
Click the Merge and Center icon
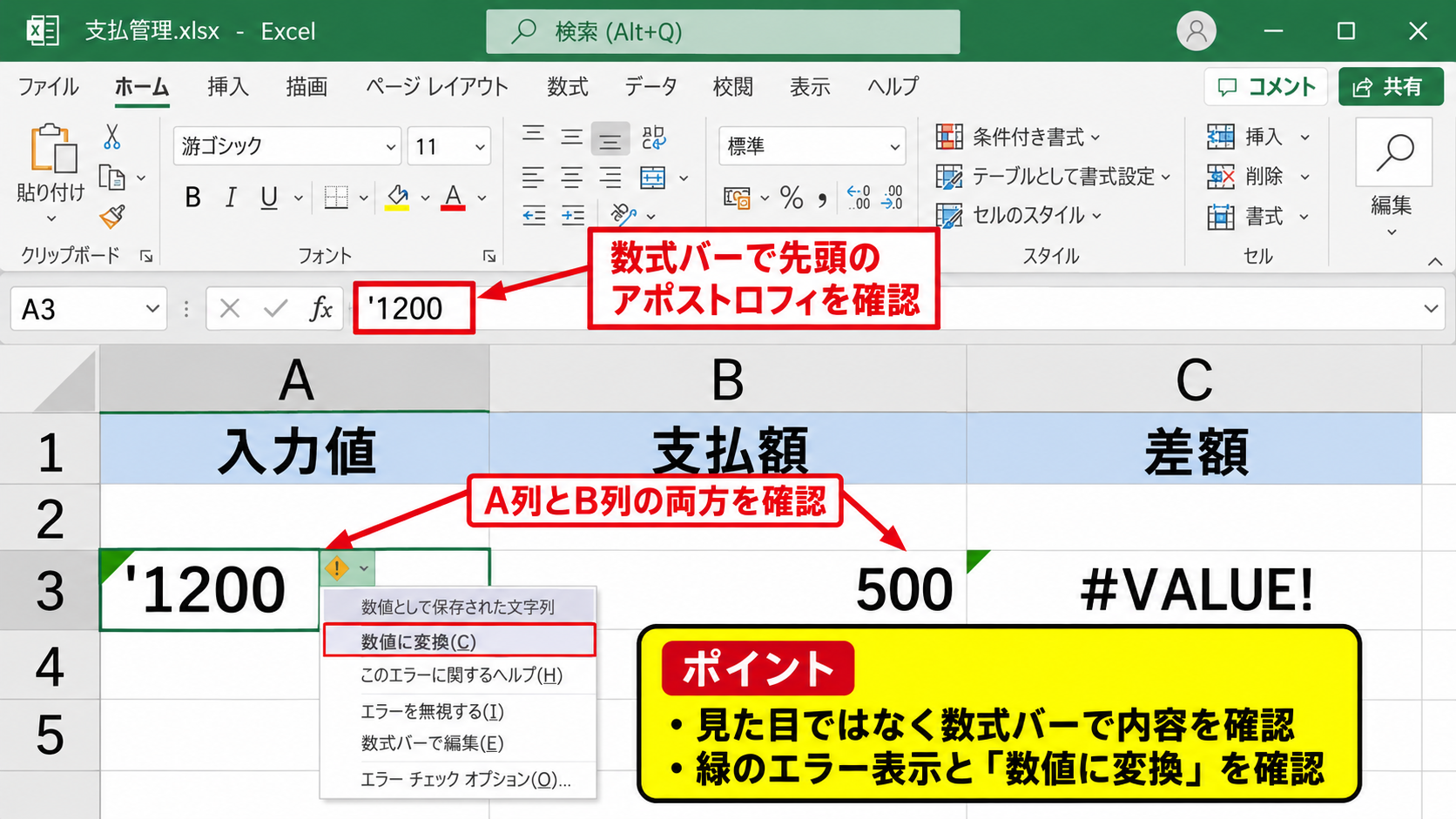click(653, 178)
